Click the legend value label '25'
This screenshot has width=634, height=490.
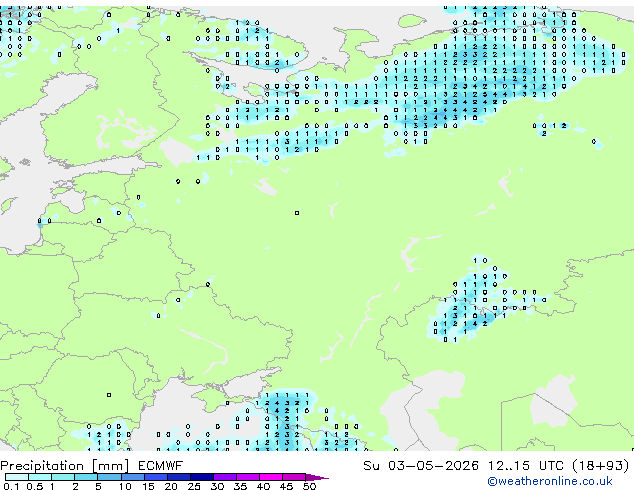[x=194, y=486]
